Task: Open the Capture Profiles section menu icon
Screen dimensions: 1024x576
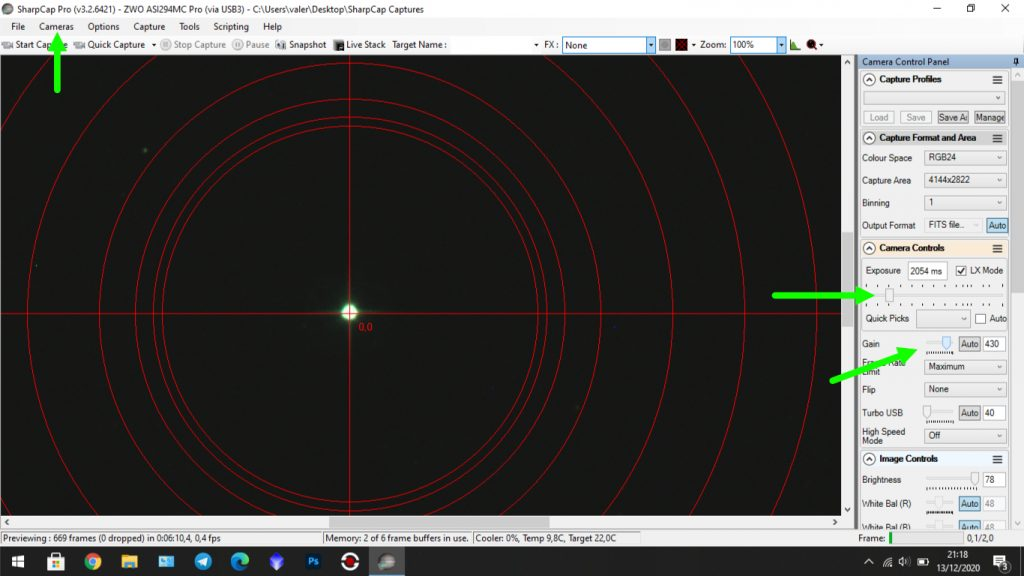Action: [x=997, y=80]
